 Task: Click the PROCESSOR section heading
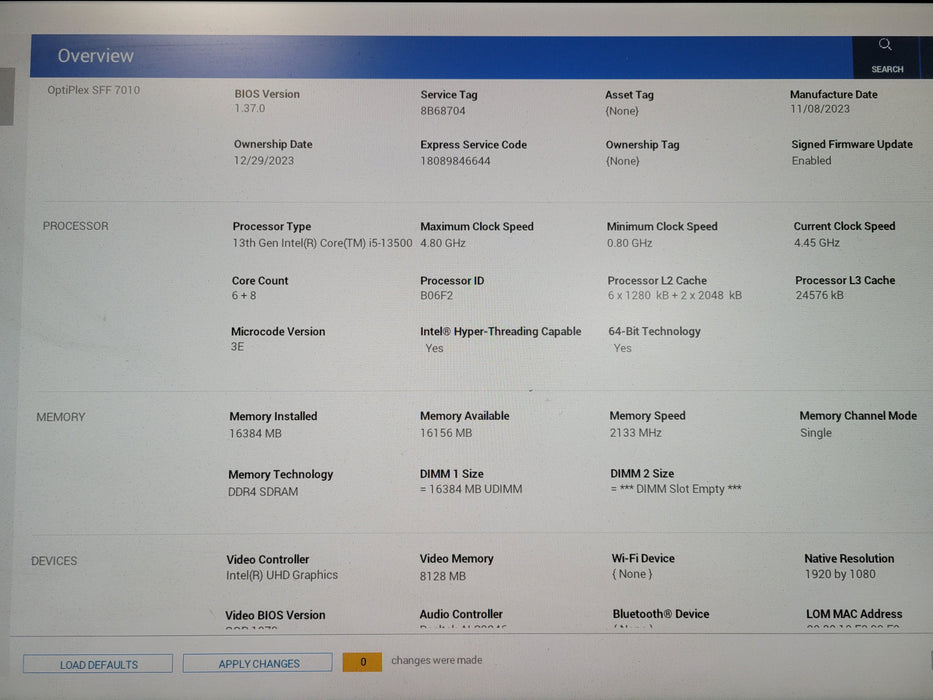[x=76, y=226]
